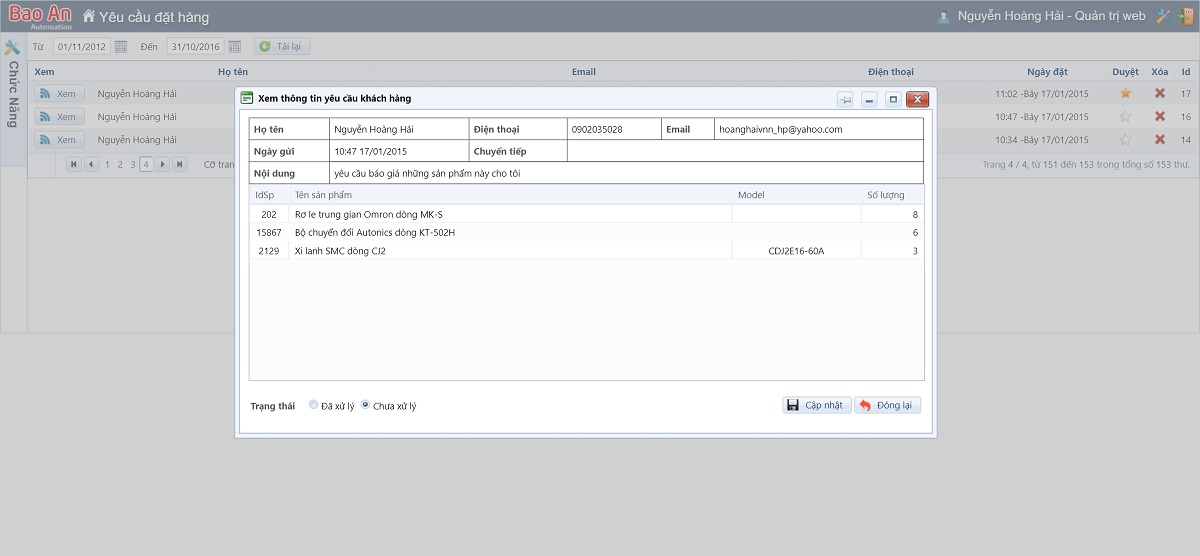Click the logout door icon
Image resolution: width=1200 pixels, height=556 pixels.
(1182, 16)
